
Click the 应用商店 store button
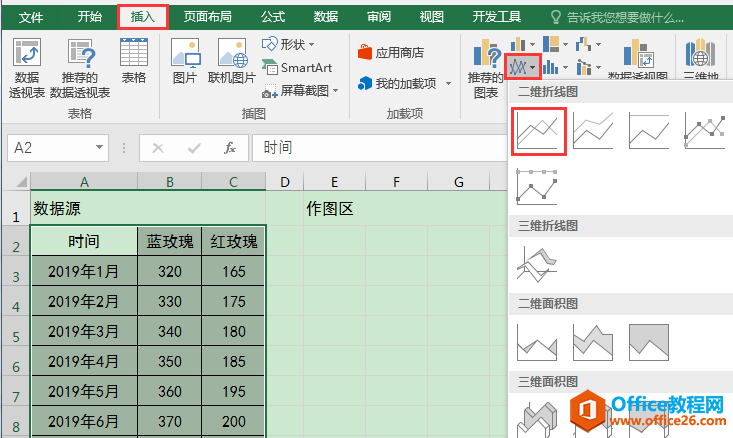click(x=391, y=52)
